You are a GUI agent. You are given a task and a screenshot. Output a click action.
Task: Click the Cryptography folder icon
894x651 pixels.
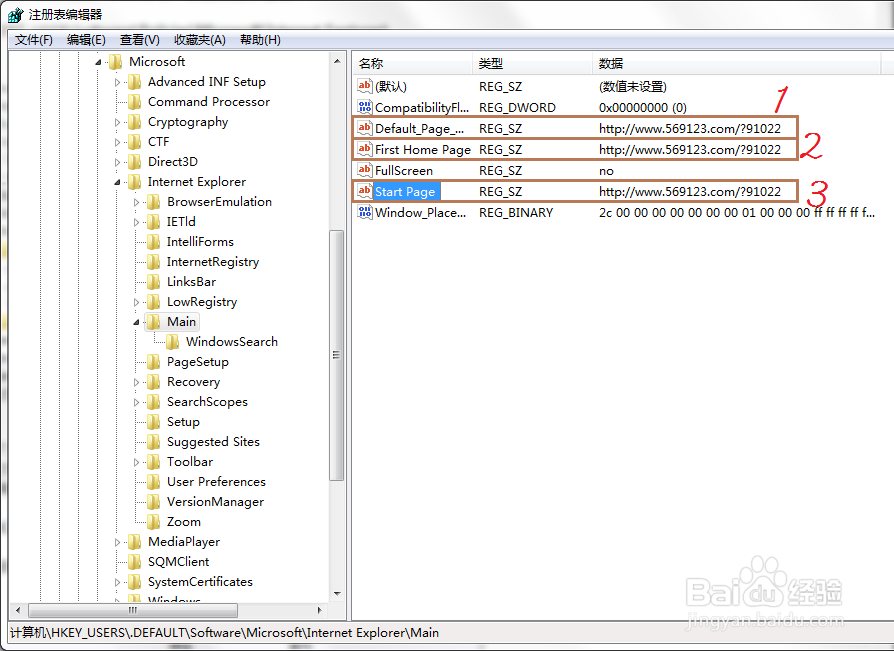click(135, 122)
